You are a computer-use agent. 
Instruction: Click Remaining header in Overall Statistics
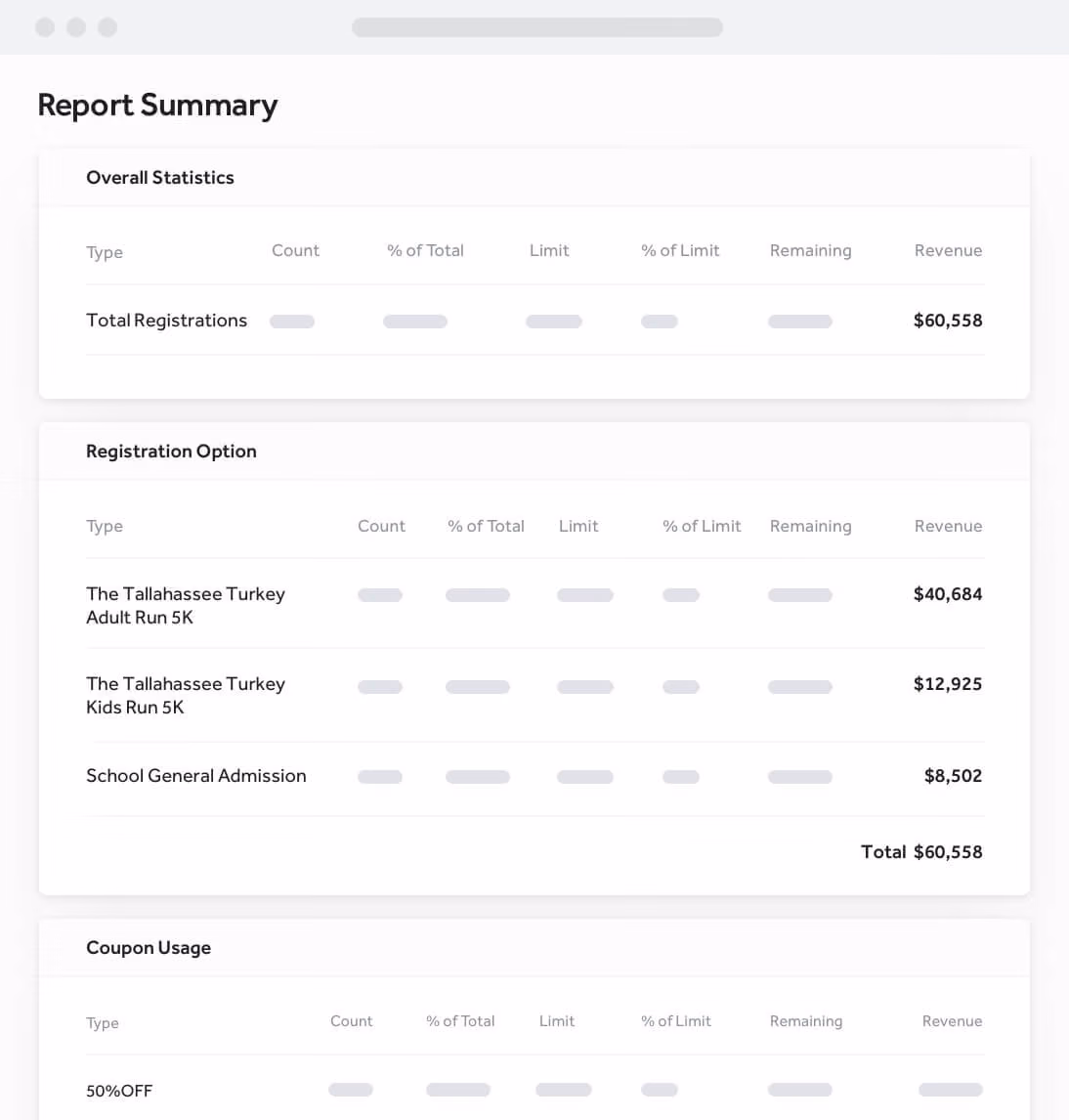(x=810, y=251)
